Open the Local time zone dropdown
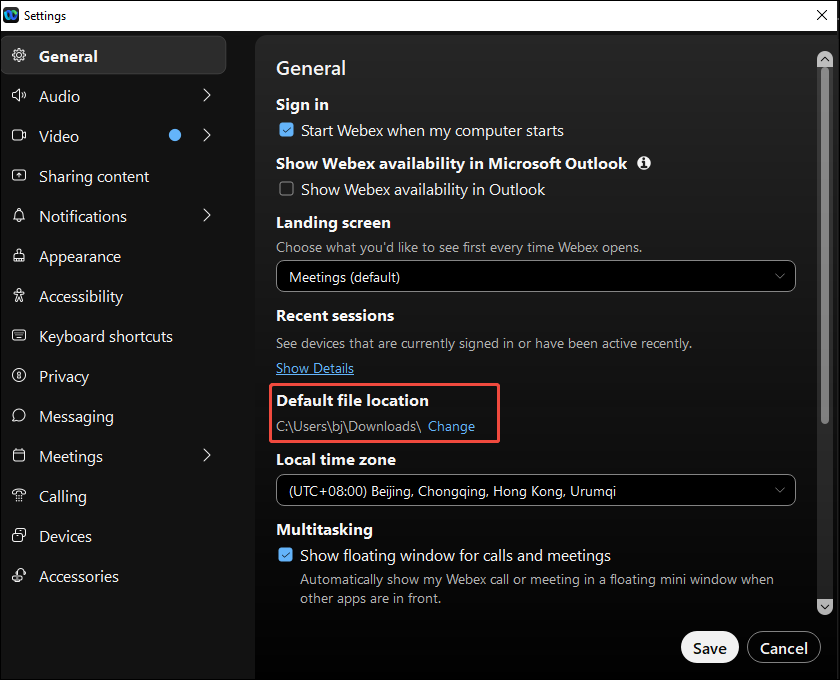Viewport: 840px width, 680px height. pos(536,490)
